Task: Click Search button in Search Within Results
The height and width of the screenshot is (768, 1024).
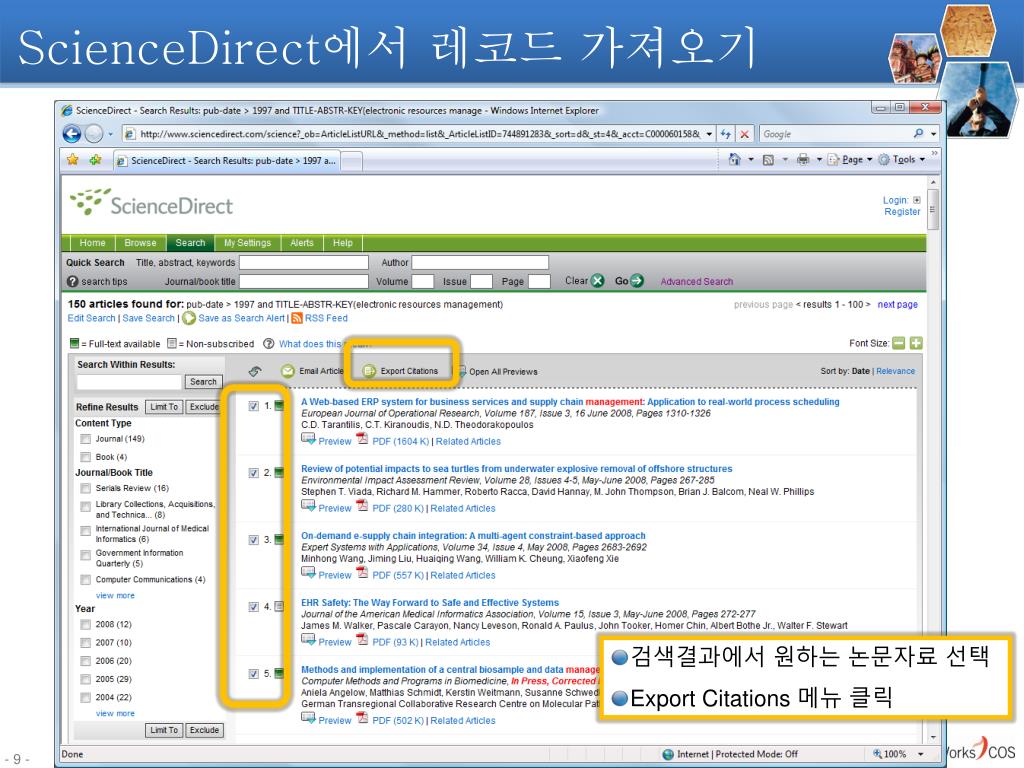Action: pyautogui.click(x=203, y=381)
